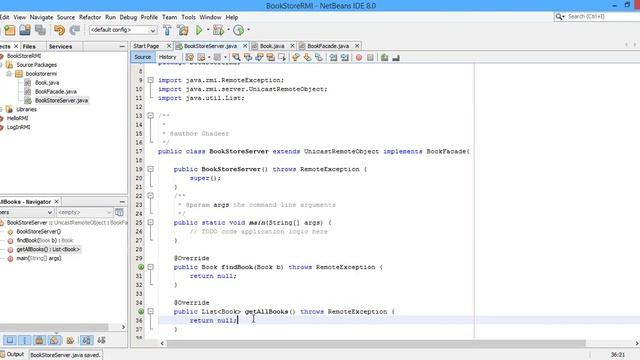Click the Previous Bookmark icon in editor toolbar
Viewport: 640px width, 360px height.
coord(296,58)
